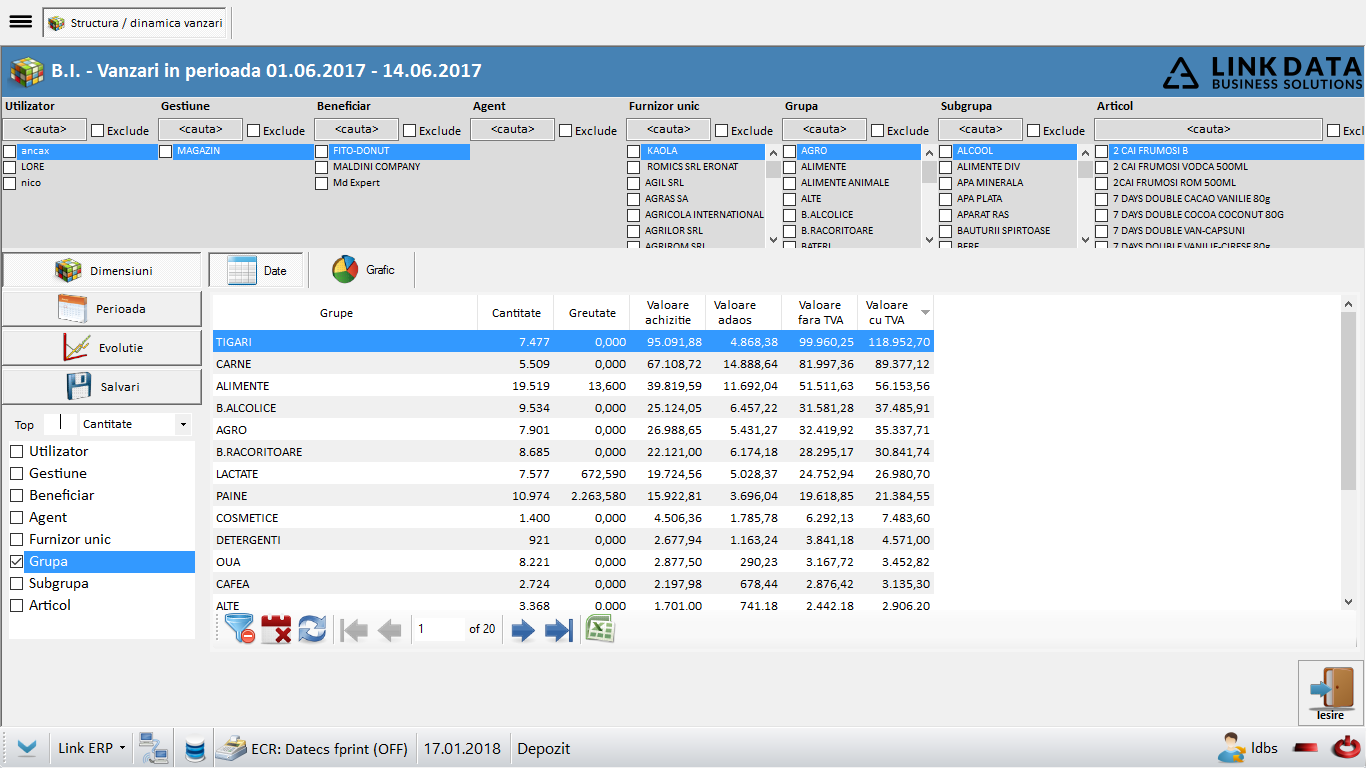This screenshot has height=768, width=1366.
Task: Open the Valoare cu TVA column sort arrow
Action: click(925, 313)
